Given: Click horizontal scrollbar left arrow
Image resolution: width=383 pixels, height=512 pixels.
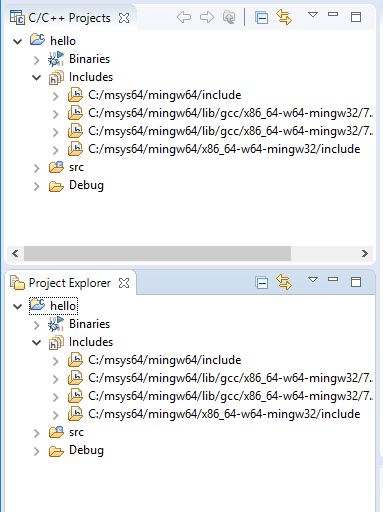Looking at the screenshot, I should coord(15,253).
